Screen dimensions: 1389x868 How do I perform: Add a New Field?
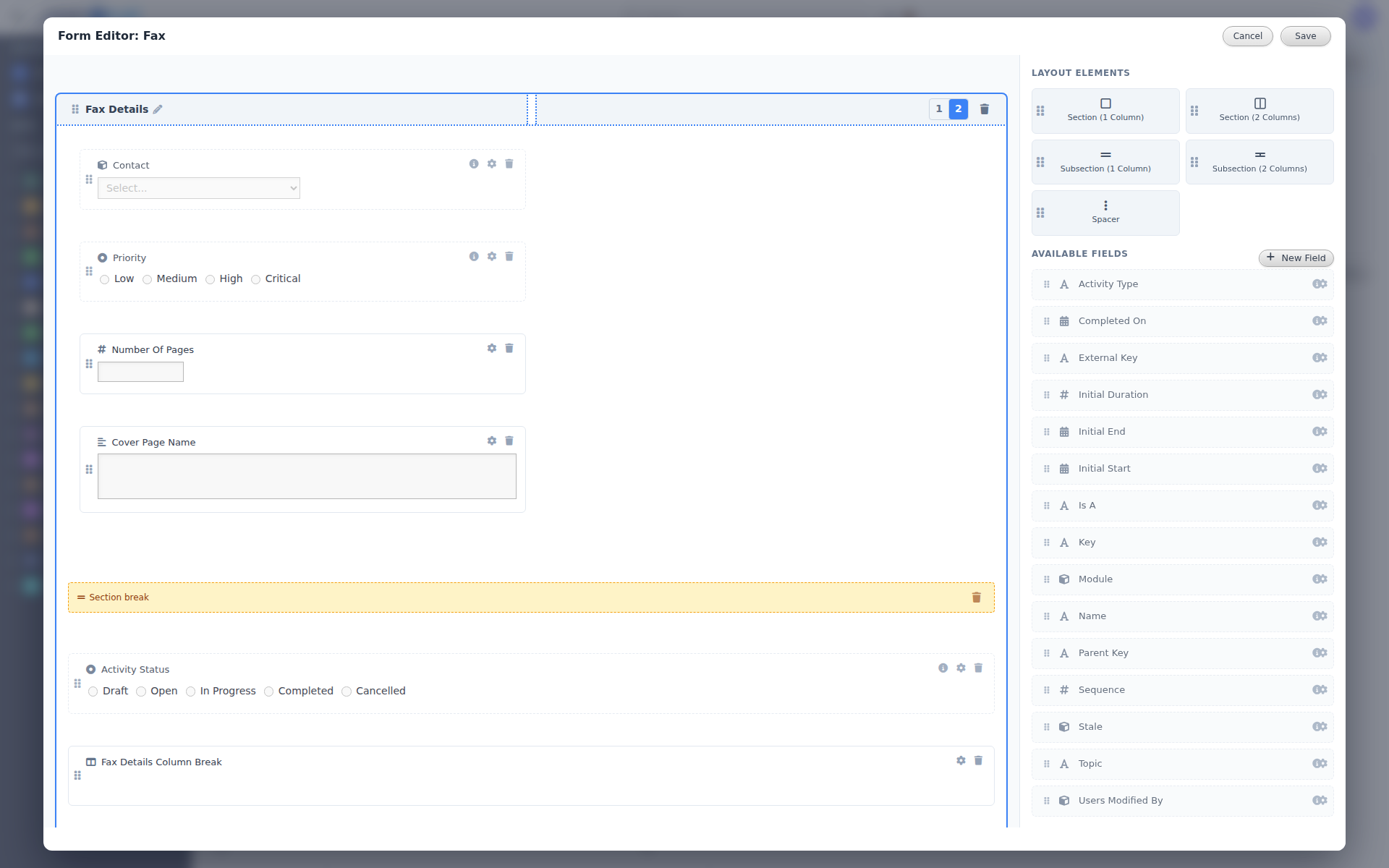click(1296, 258)
